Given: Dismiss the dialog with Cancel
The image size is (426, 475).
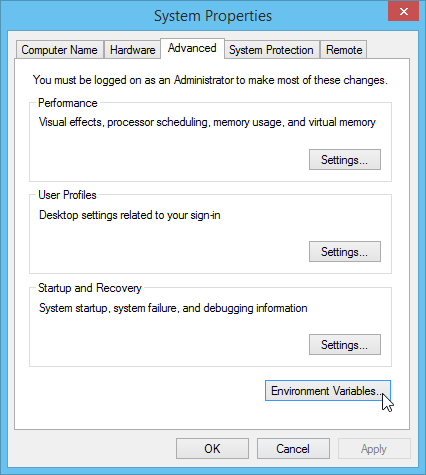Looking at the screenshot, I should pyautogui.click(x=293, y=449).
